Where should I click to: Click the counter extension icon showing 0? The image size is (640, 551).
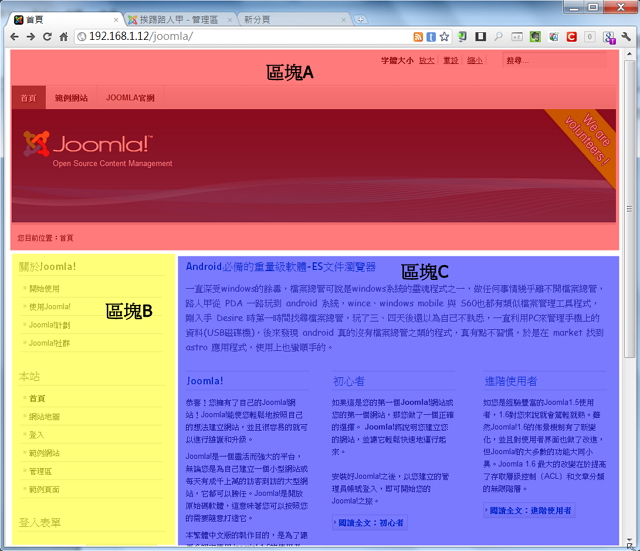tap(589, 37)
